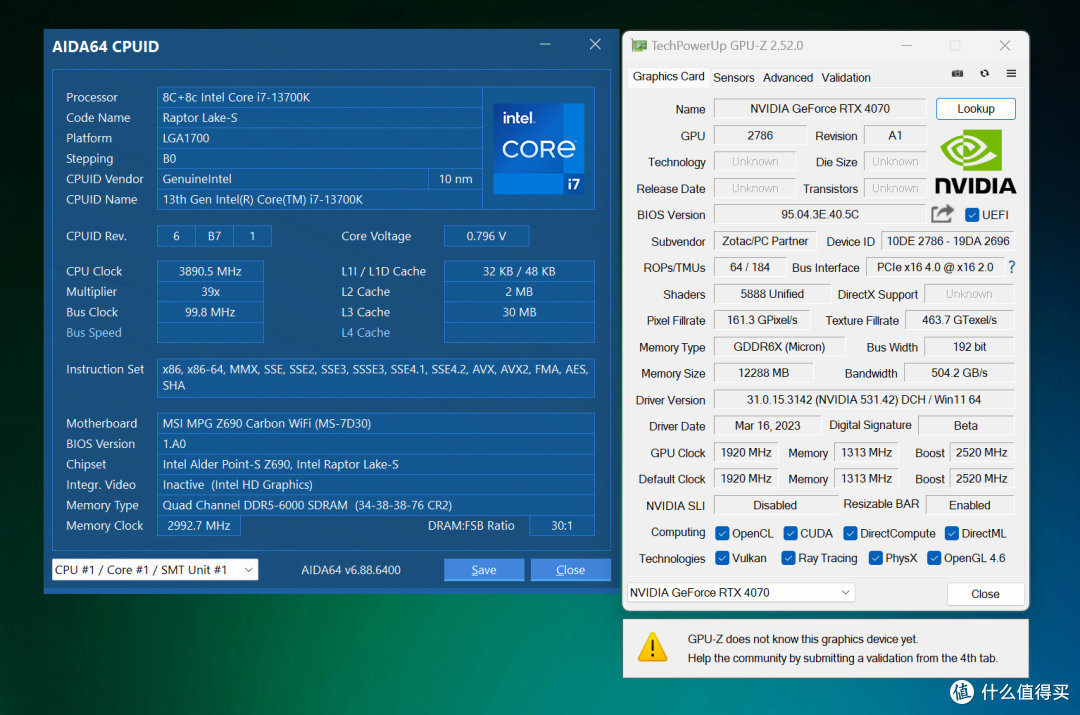Toggle the UEFI checkbox

tap(972, 215)
